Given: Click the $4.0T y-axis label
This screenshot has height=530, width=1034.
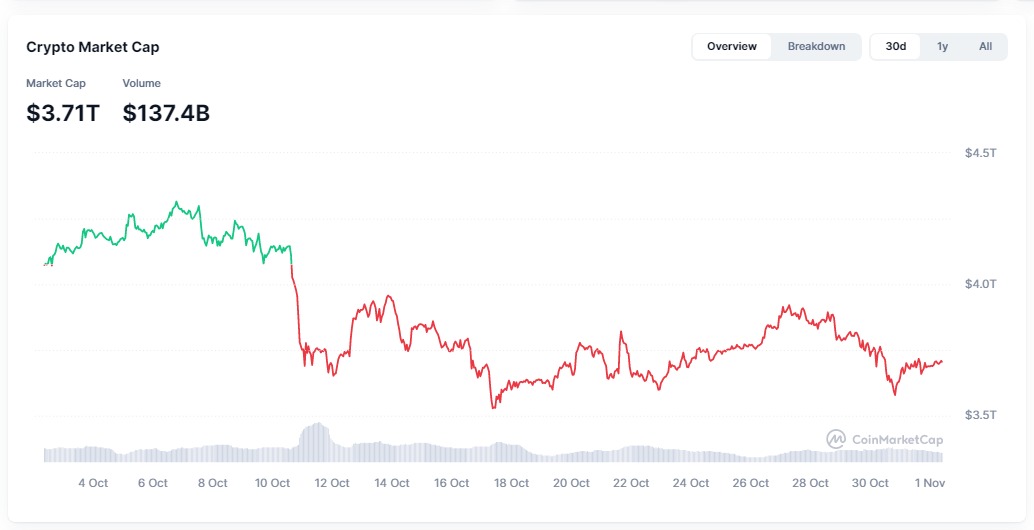Looking at the screenshot, I should [980, 284].
